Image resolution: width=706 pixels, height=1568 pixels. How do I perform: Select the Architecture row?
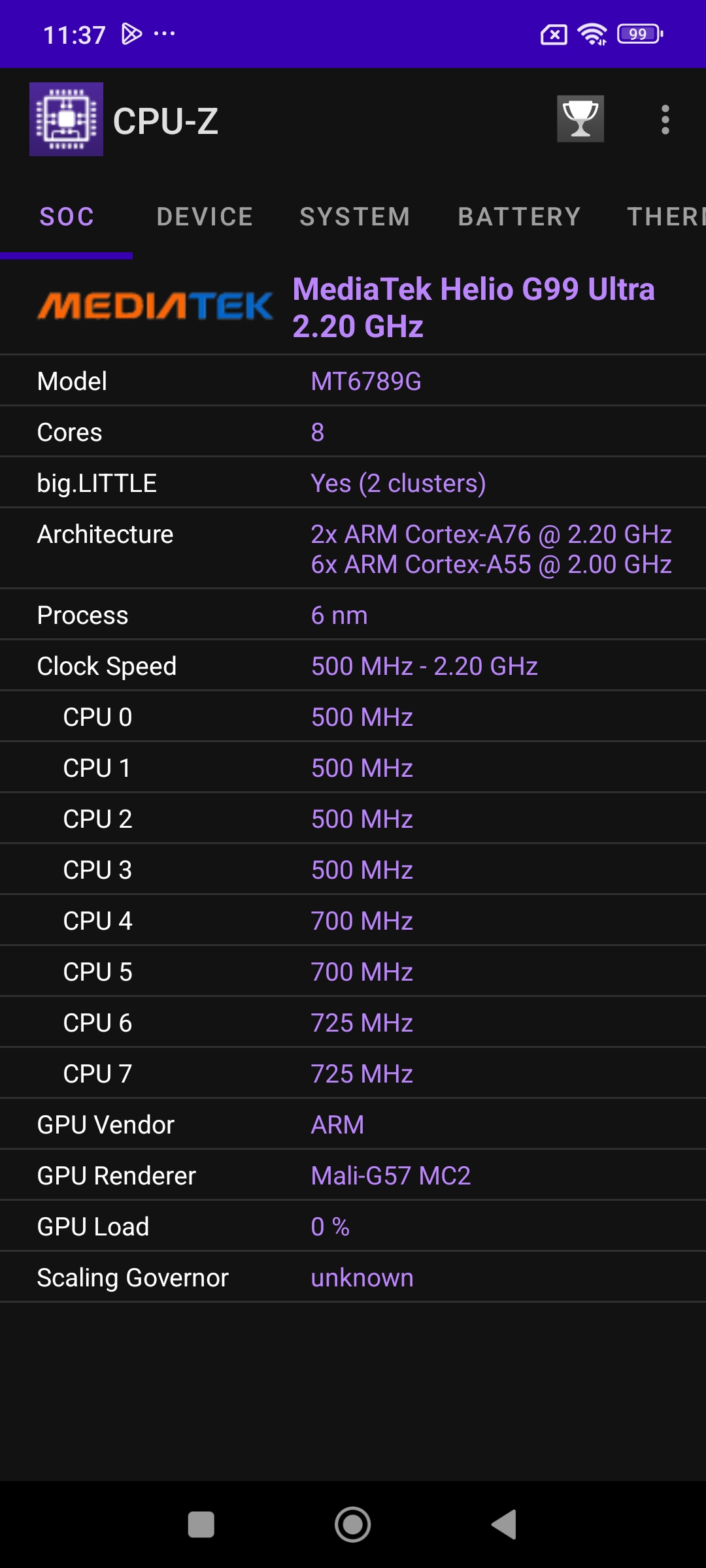pos(353,549)
